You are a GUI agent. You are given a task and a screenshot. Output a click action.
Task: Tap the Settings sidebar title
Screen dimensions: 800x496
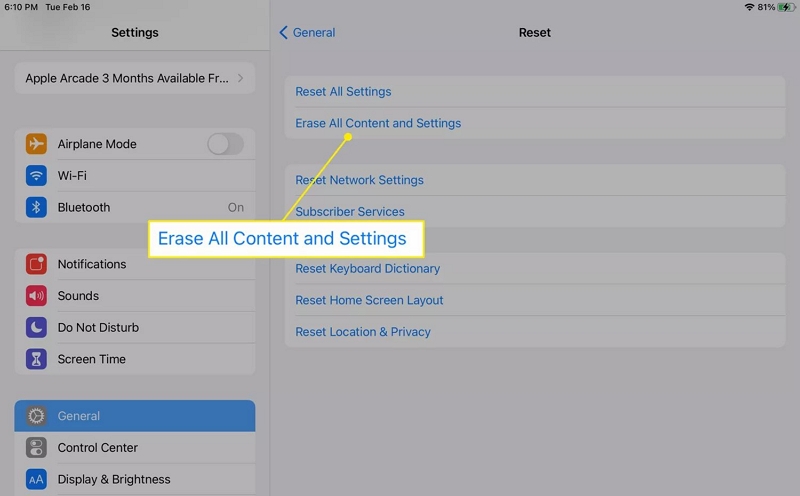pos(135,33)
